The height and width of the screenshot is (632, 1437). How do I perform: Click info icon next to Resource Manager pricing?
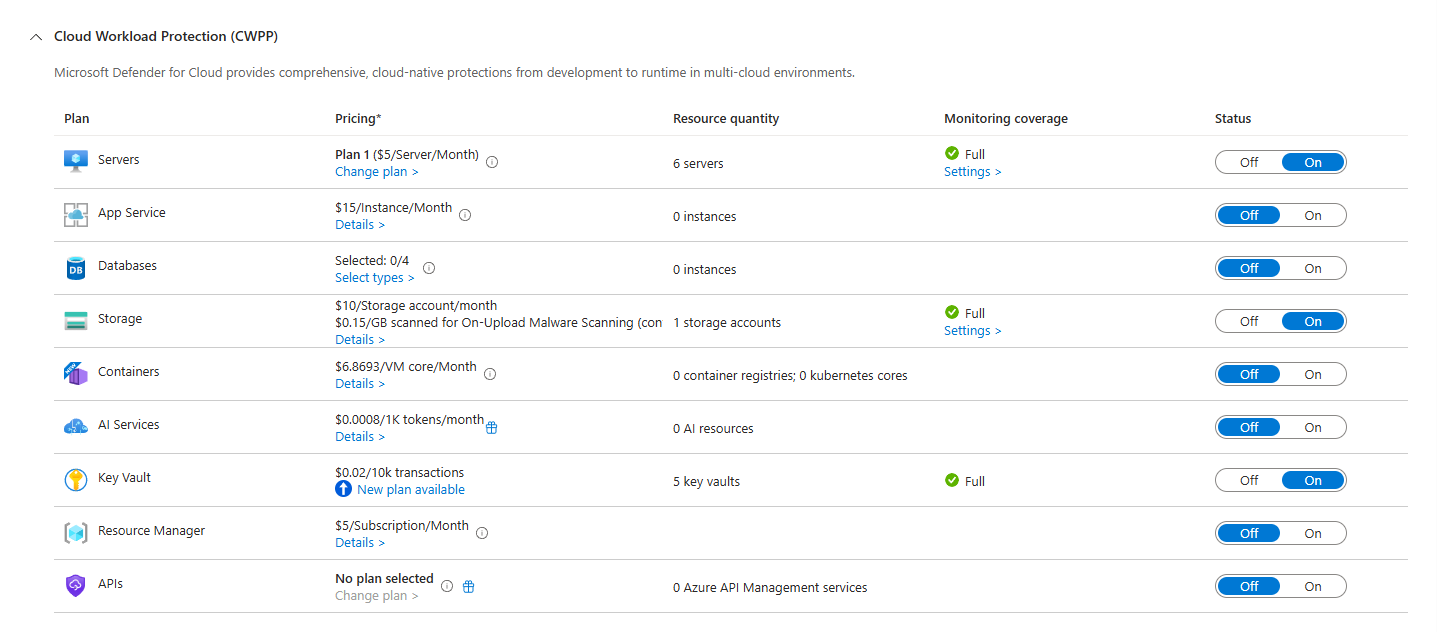[482, 533]
